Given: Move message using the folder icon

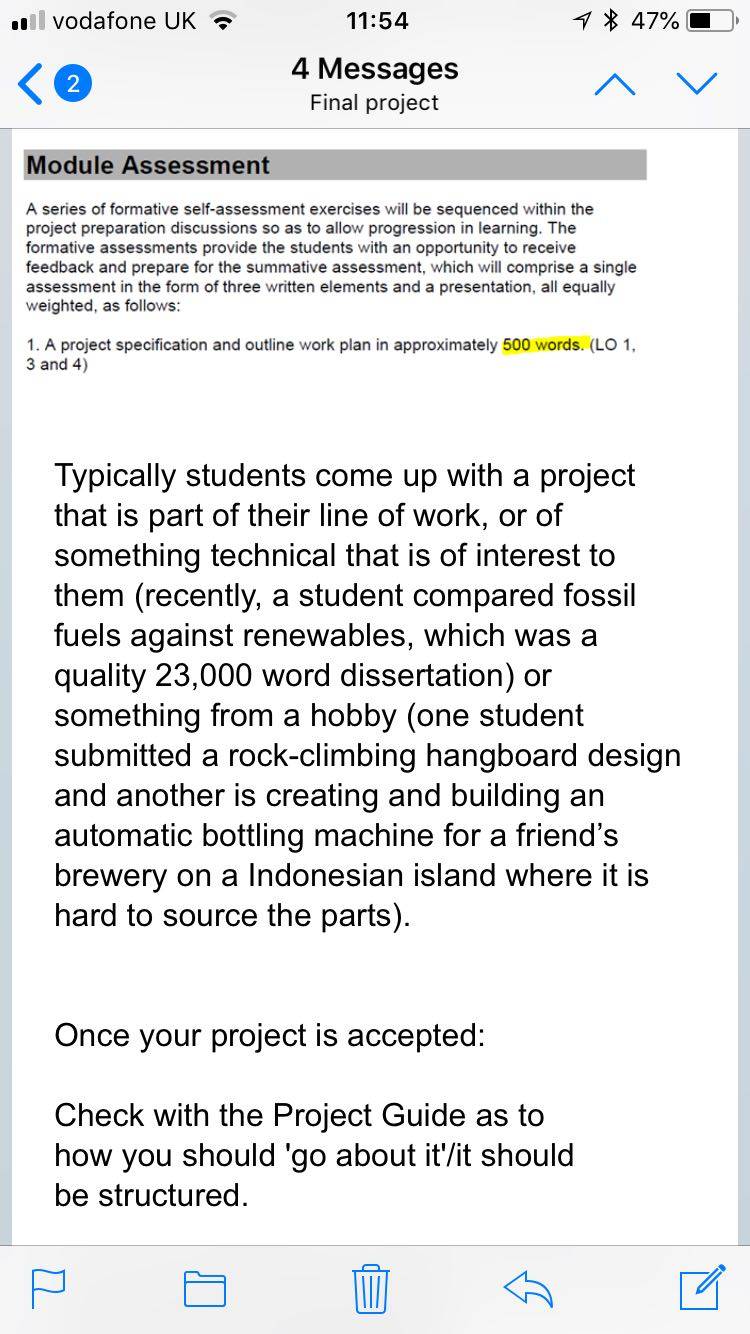Looking at the screenshot, I should tap(205, 1289).
